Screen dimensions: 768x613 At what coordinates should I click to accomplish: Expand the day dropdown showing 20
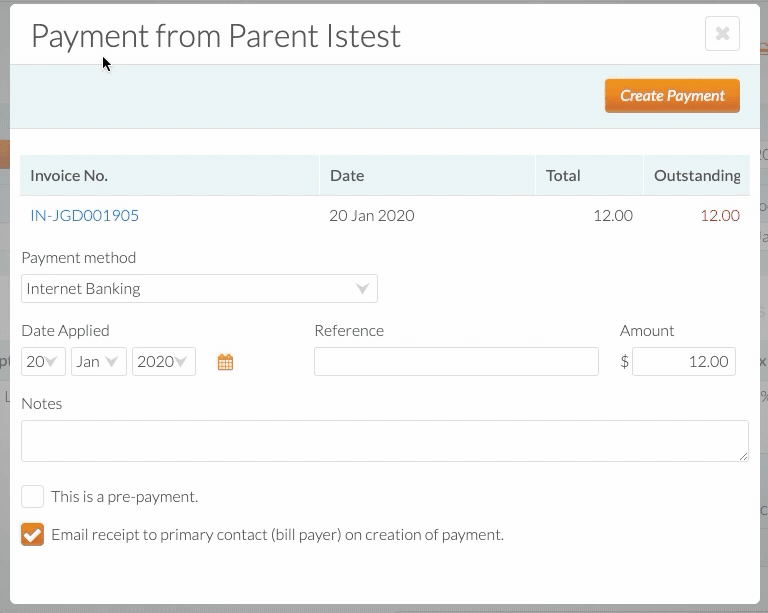coord(43,362)
